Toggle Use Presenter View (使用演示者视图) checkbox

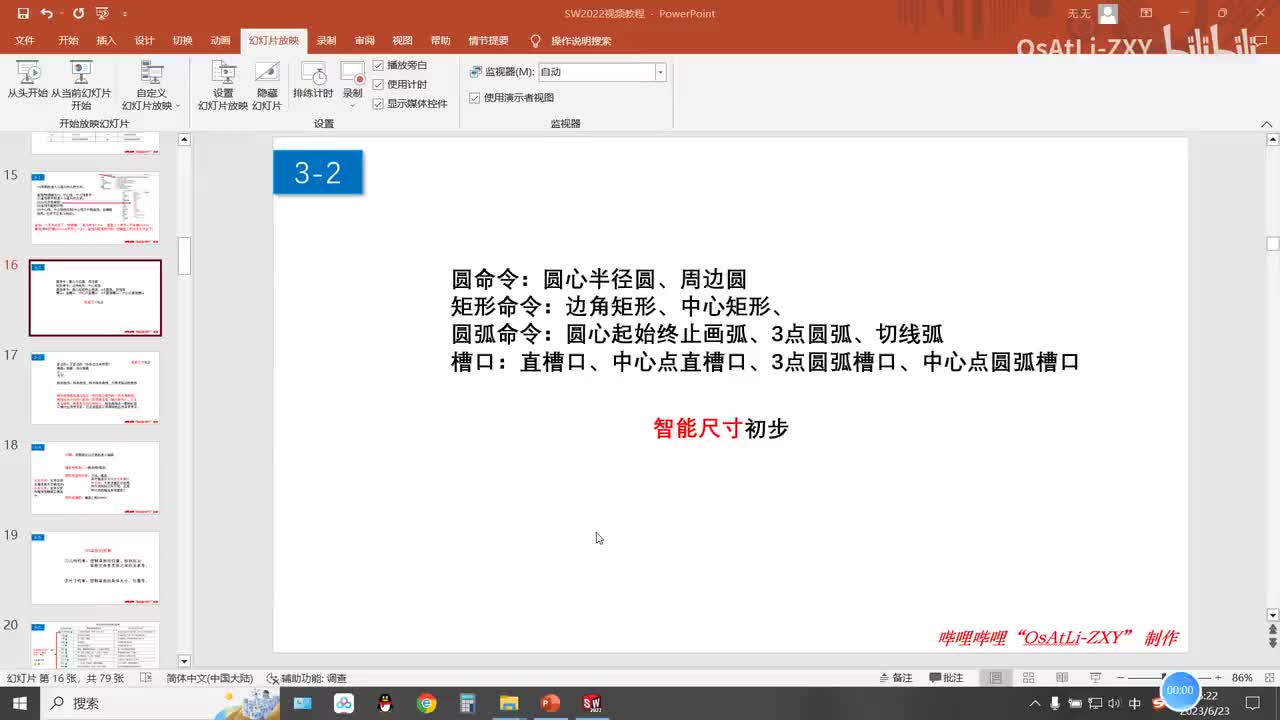pyautogui.click(x=512, y=98)
